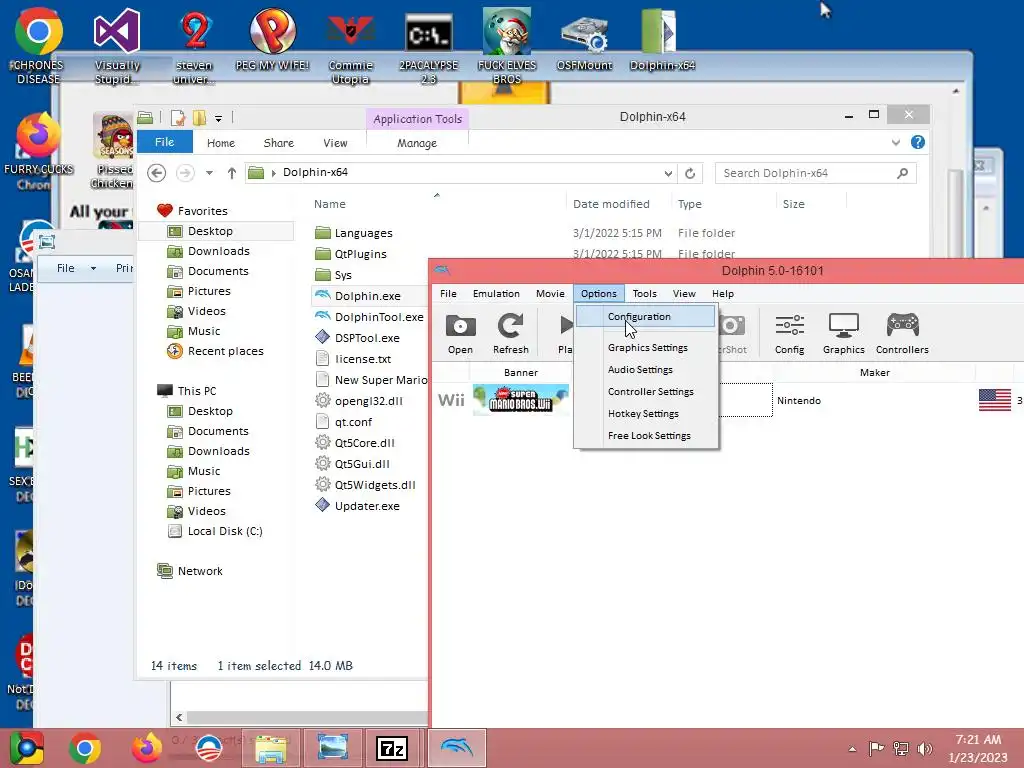1024x768 pixels.
Task: Choose Audio Settings from Options menu
Action: (x=646, y=370)
